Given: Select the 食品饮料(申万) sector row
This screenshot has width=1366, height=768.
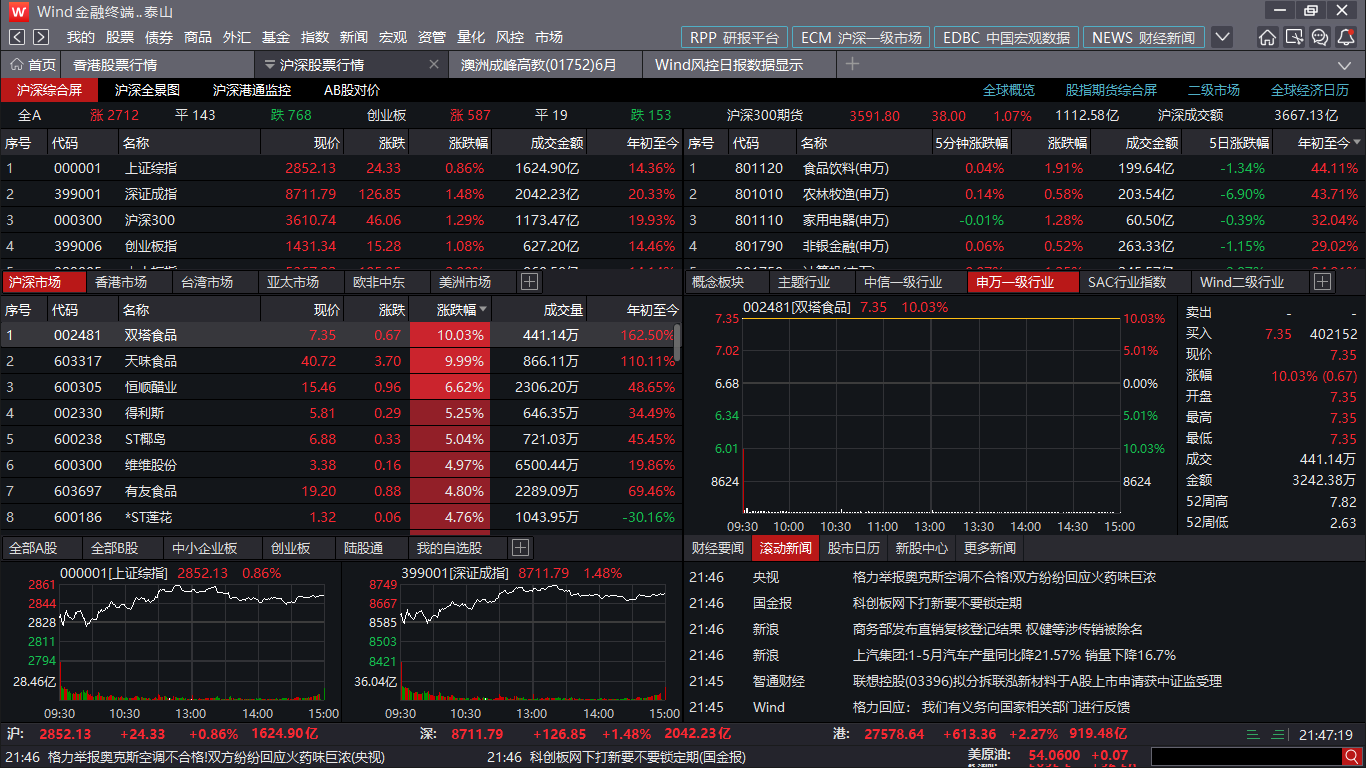Looking at the screenshot, I should click(x=1025, y=168).
